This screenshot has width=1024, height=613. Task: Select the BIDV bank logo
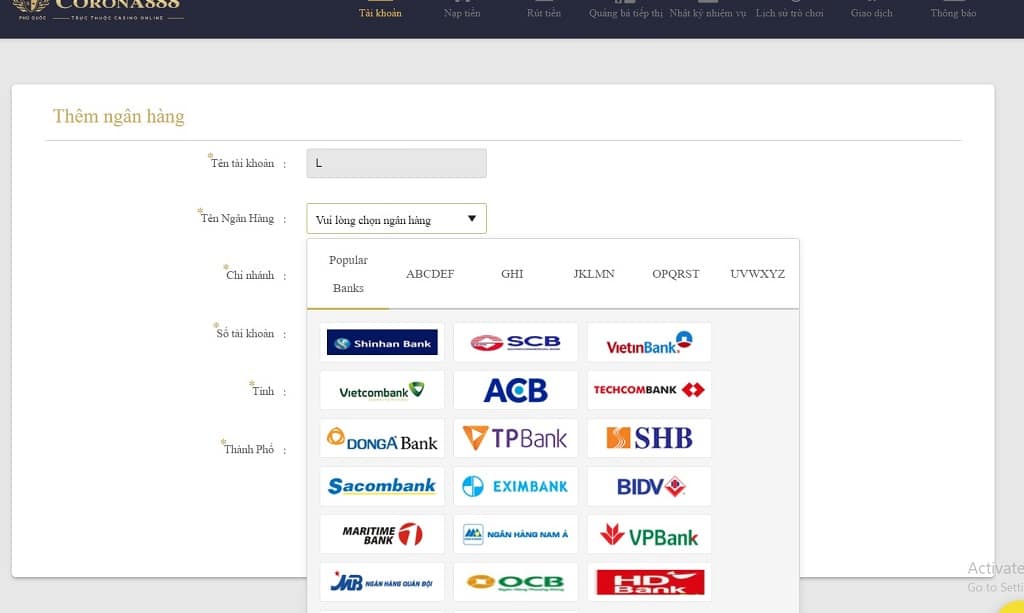[x=649, y=486]
